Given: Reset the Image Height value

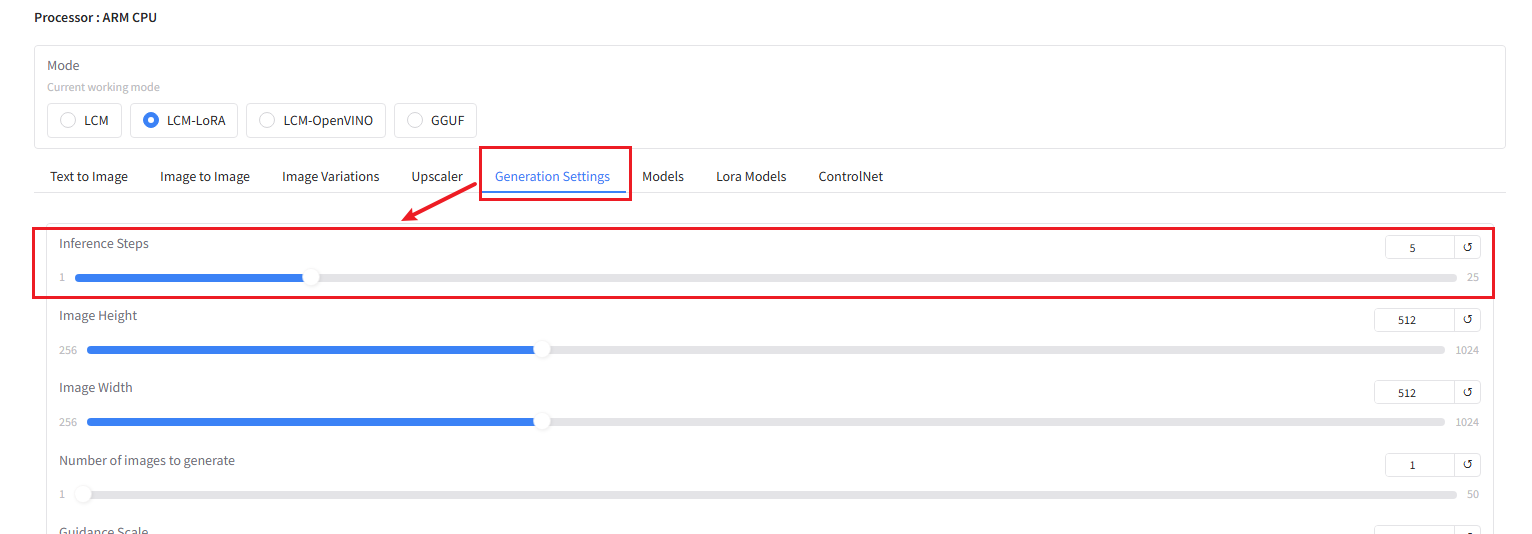Looking at the screenshot, I should click(x=1467, y=320).
